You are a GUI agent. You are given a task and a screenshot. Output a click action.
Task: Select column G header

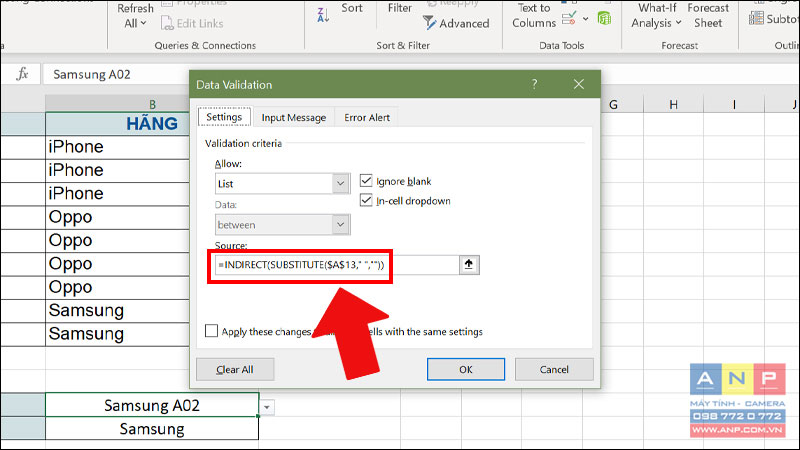coord(613,104)
